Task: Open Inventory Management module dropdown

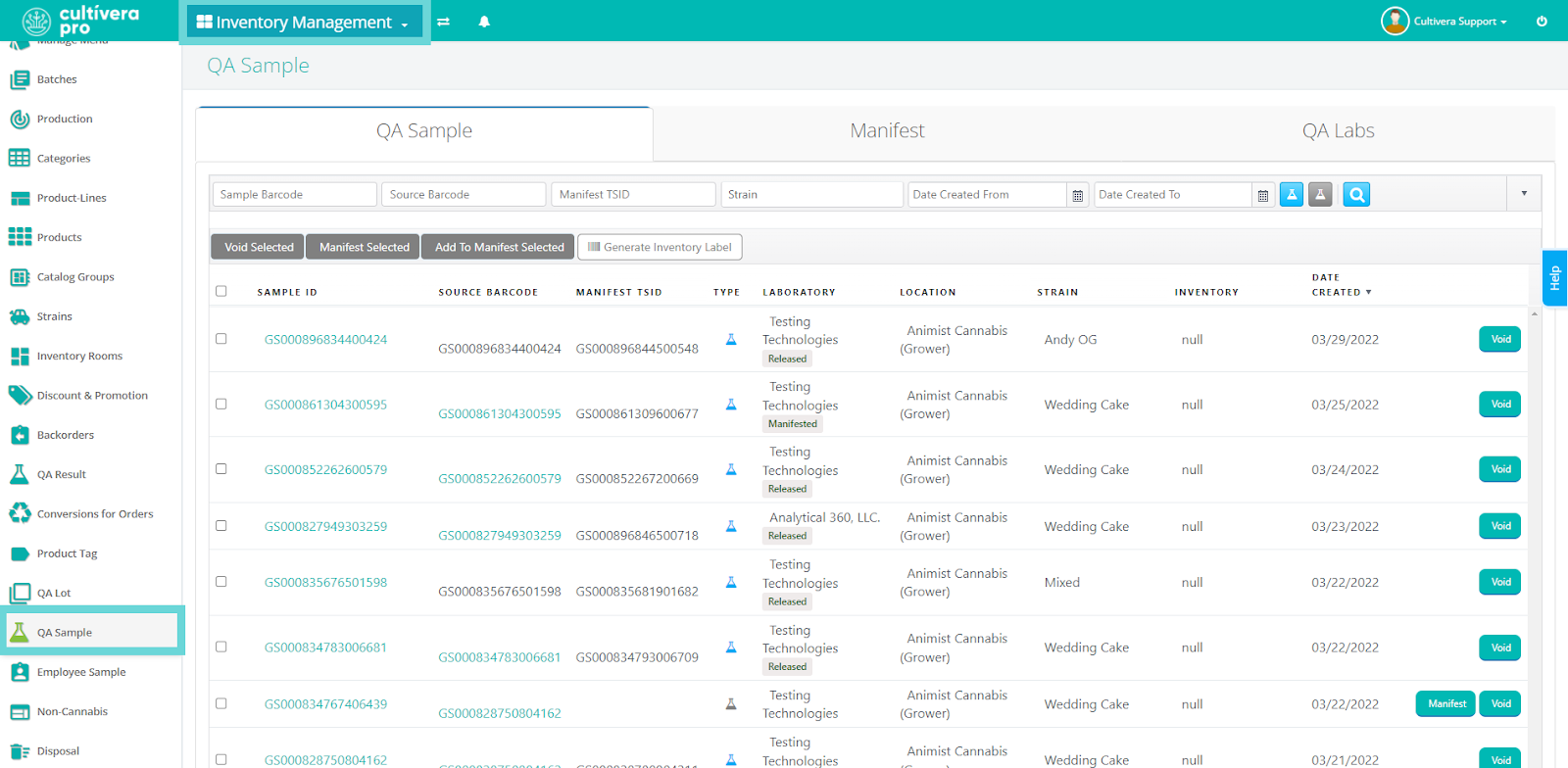Action: pos(303,23)
